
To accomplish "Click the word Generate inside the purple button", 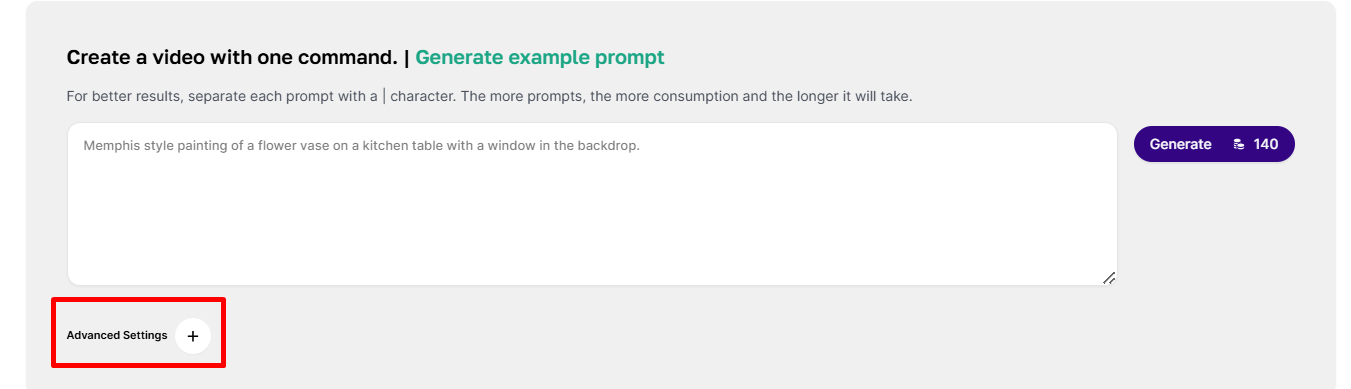I will pyautogui.click(x=1180, y=144).
